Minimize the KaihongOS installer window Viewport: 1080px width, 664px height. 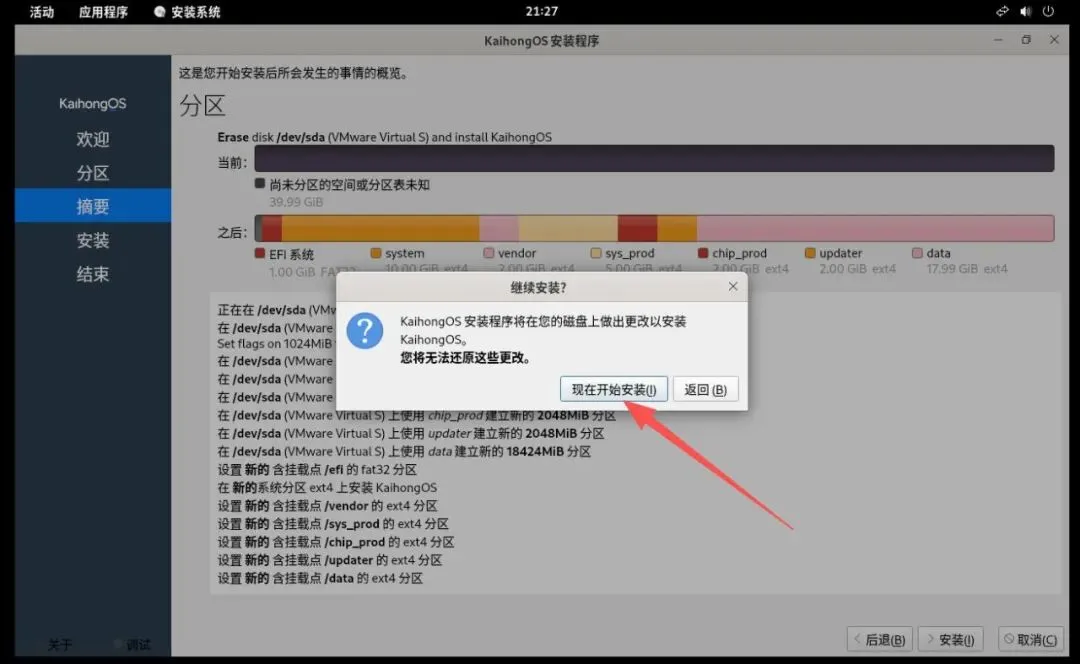coord(998,40)
